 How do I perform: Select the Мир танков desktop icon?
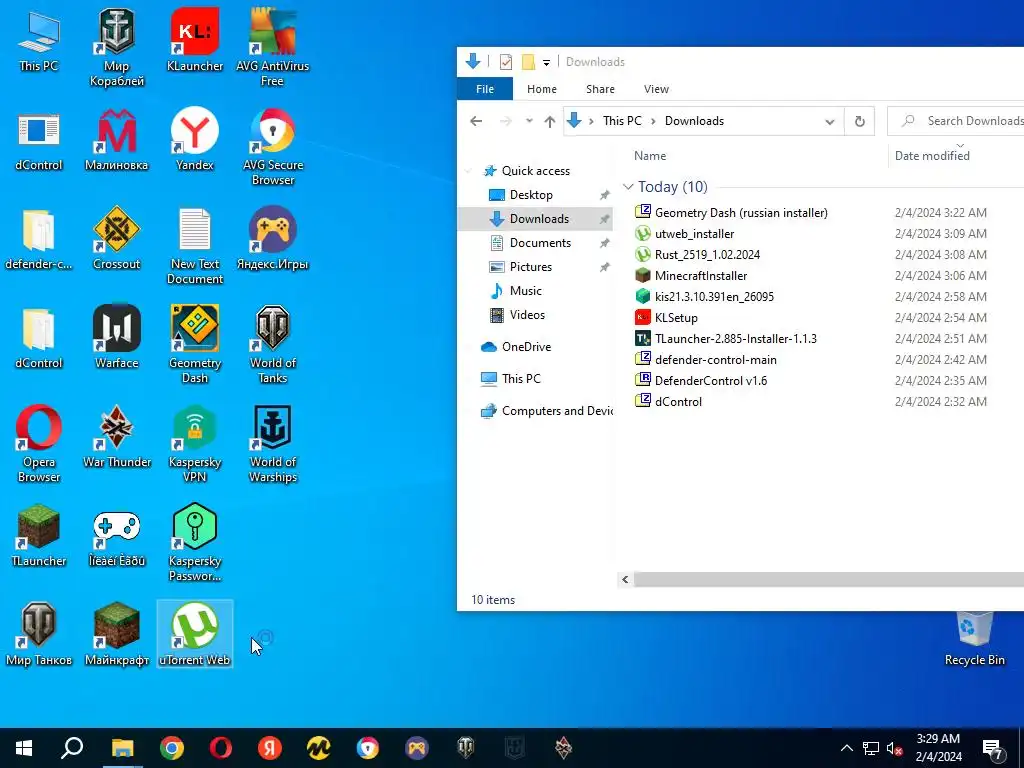(x=39, y=634)
